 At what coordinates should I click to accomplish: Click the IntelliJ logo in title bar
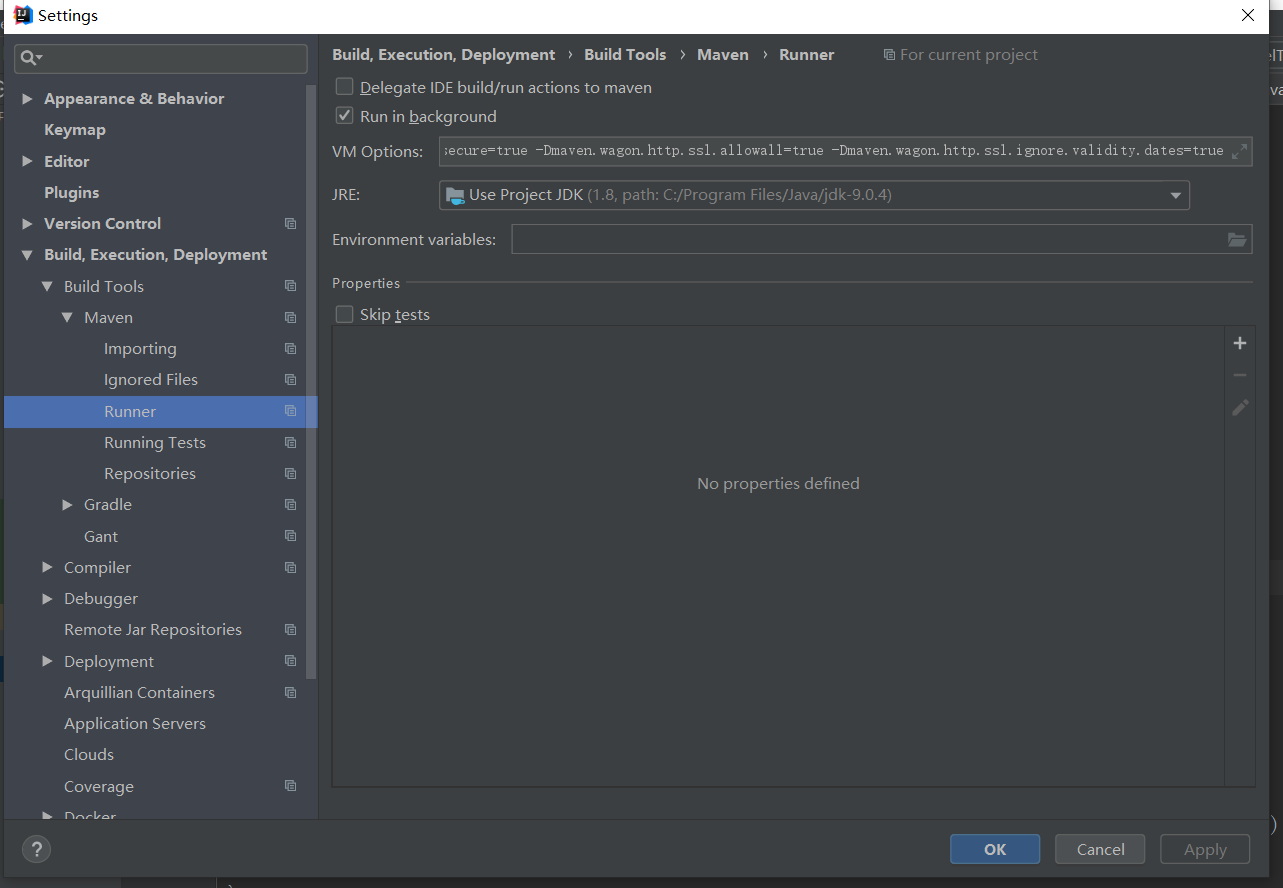click(x=23, y=15)
